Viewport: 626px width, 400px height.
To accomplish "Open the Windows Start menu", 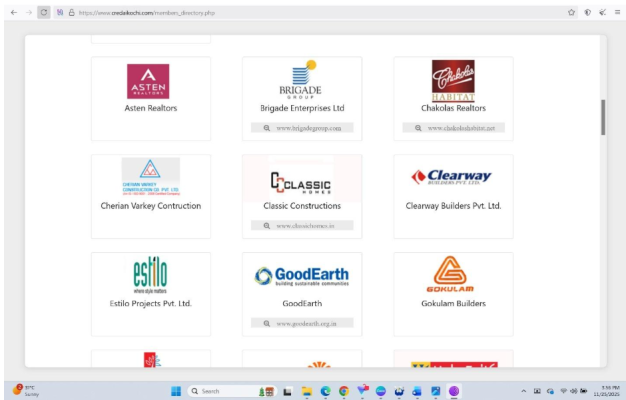I will [x=177, y=390].
